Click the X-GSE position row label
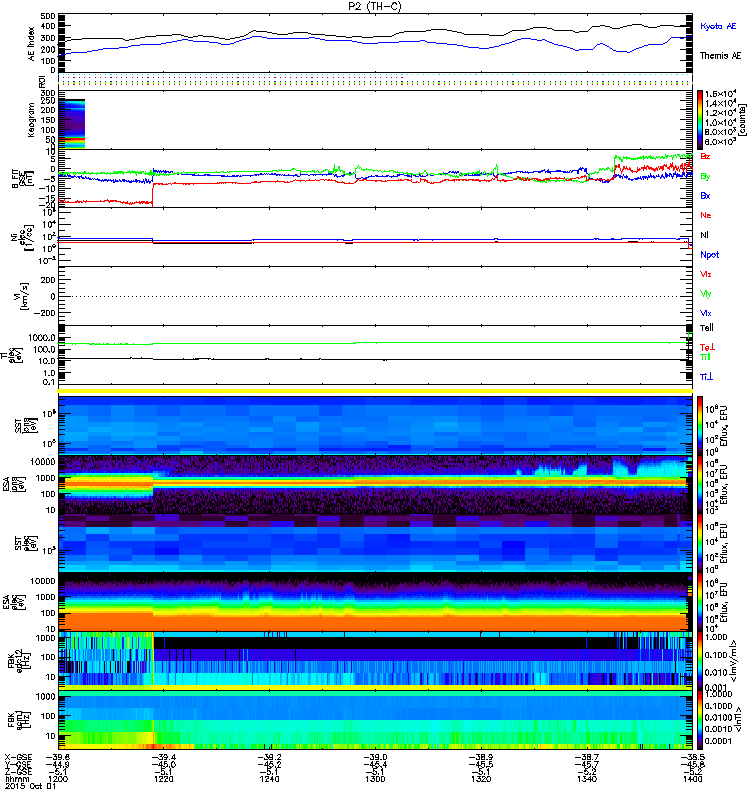The height and width of the screenshot is (800, 750). [18, 758]
